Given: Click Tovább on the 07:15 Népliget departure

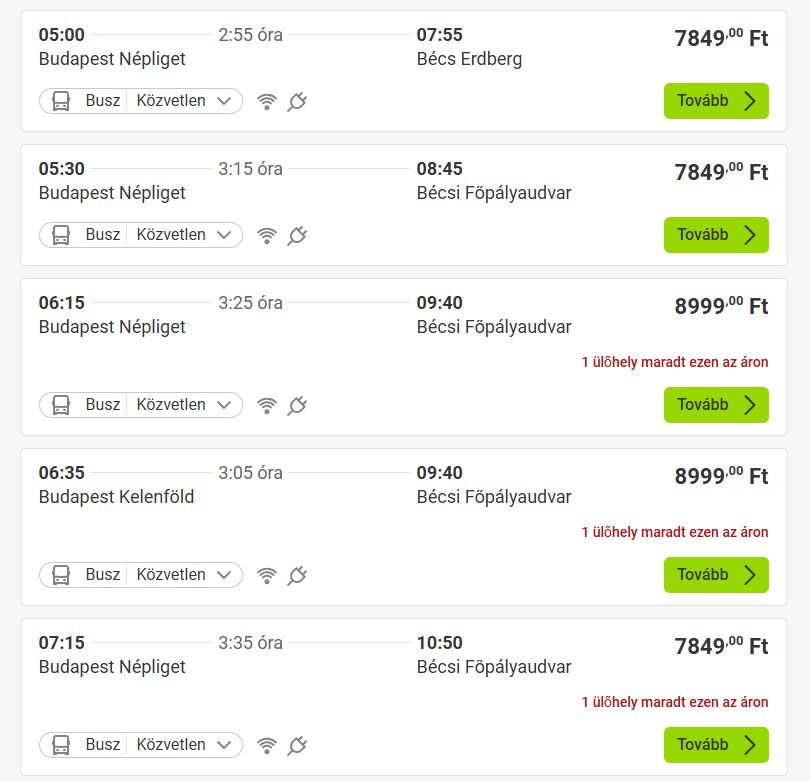Looking at the screenshot, I should (x=716, y=745).
